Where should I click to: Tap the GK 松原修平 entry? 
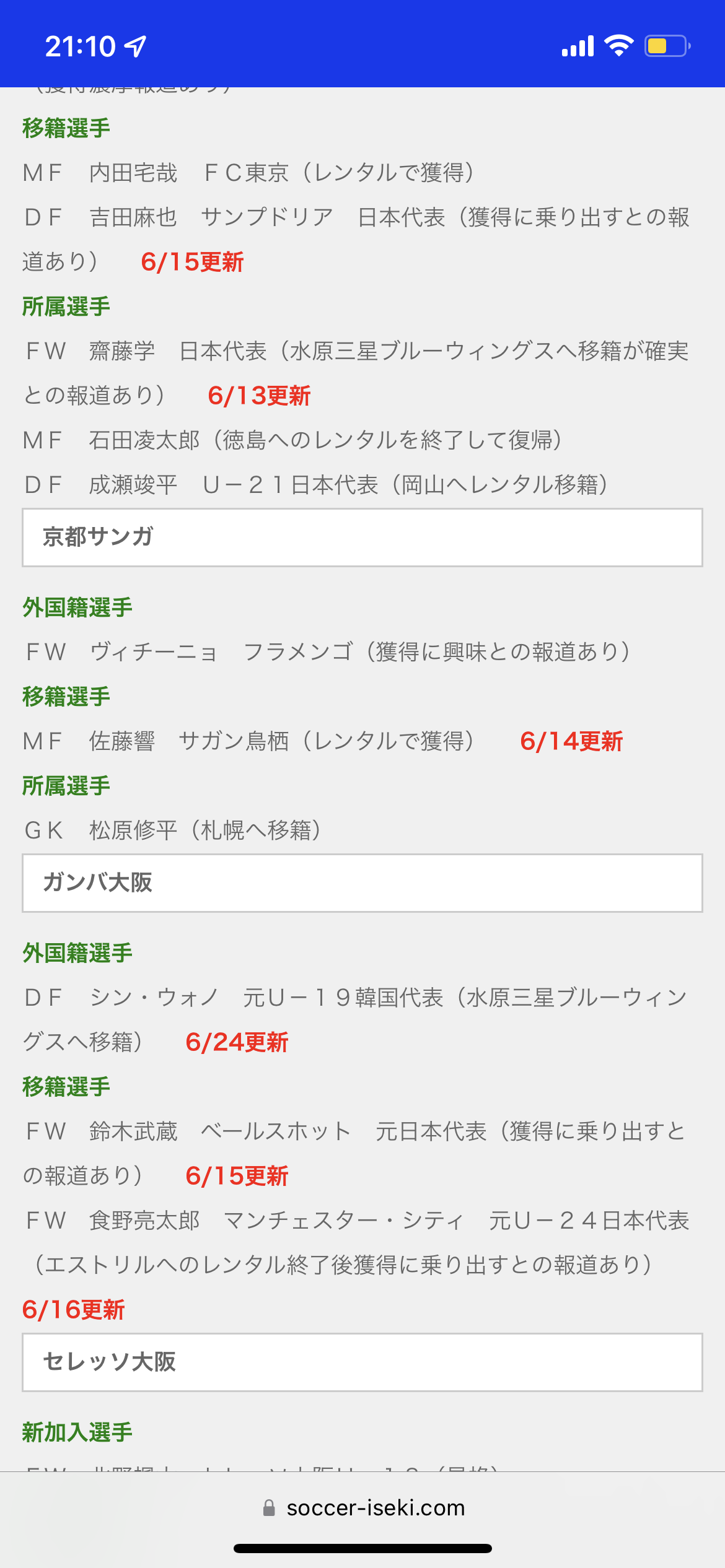[172, 830]
